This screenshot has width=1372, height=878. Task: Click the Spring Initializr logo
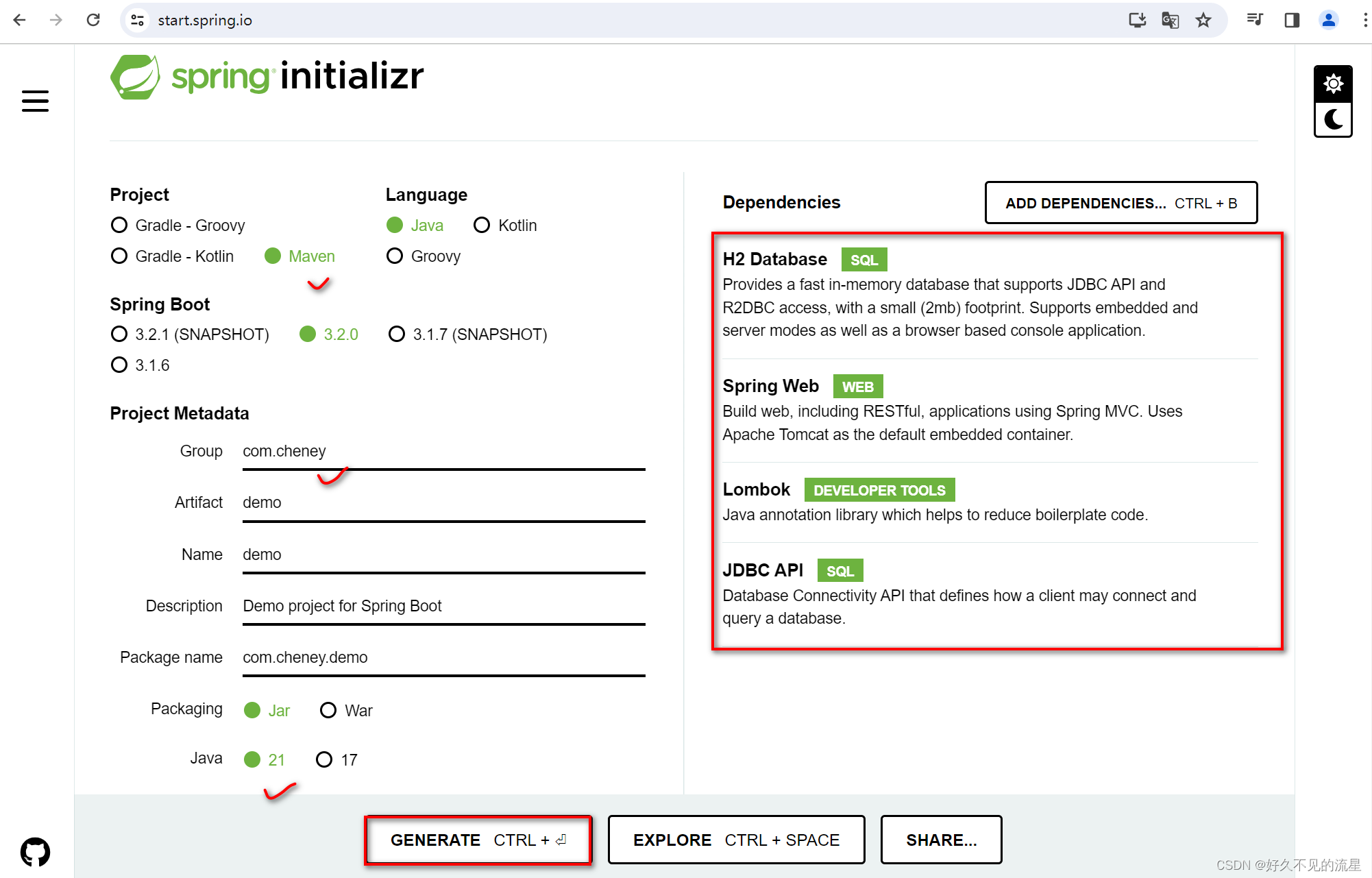pyautogui.click(x=267, y=76)
